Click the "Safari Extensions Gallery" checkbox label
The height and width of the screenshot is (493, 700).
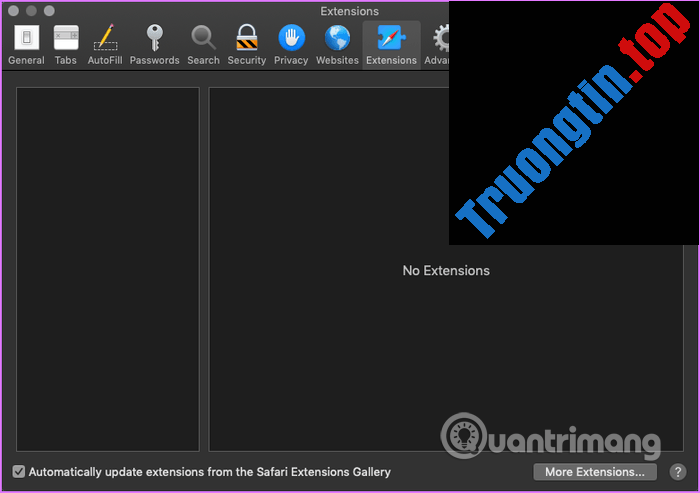pos(210,471)
